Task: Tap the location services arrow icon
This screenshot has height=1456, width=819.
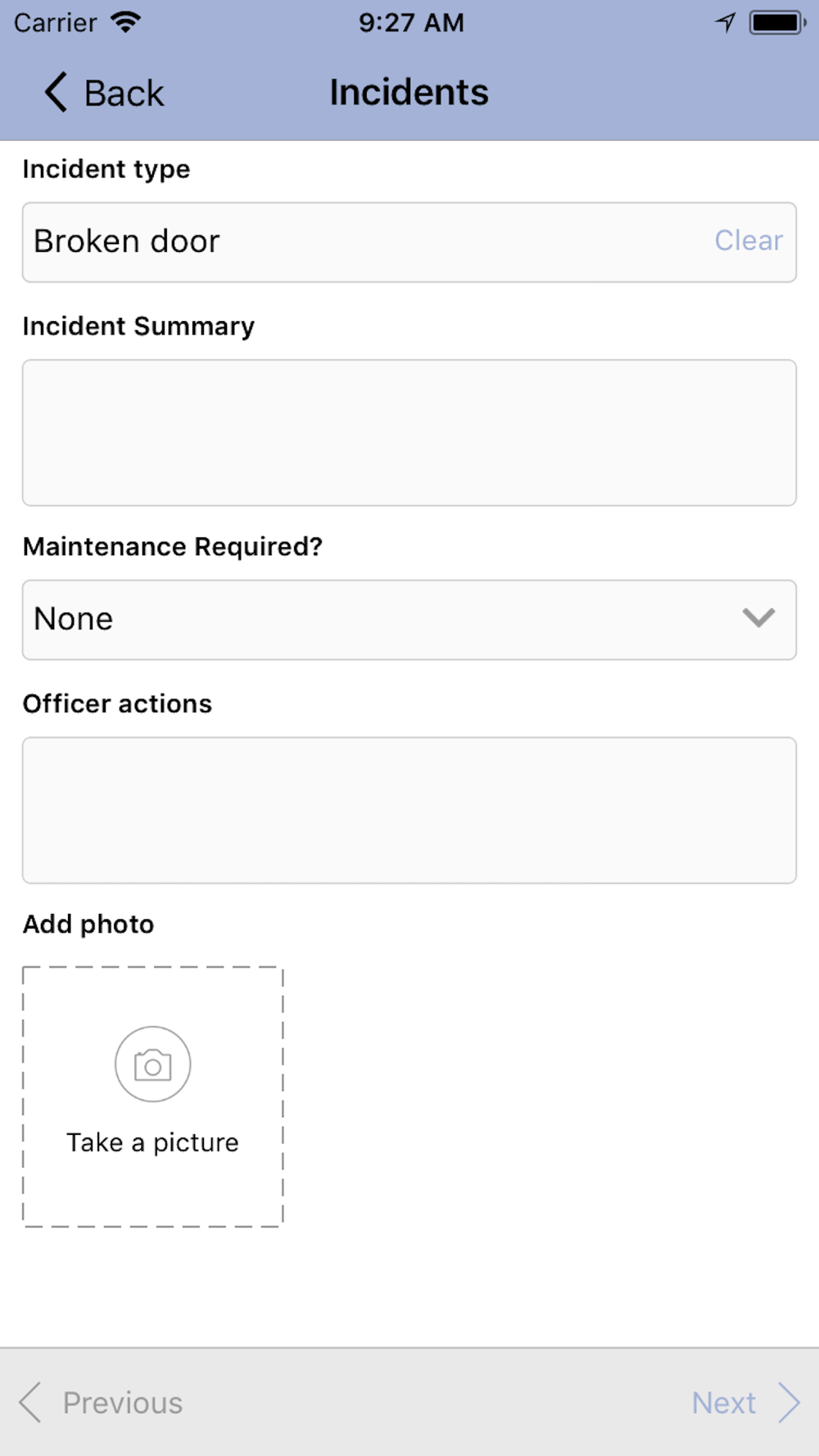Action: (726, 22)
